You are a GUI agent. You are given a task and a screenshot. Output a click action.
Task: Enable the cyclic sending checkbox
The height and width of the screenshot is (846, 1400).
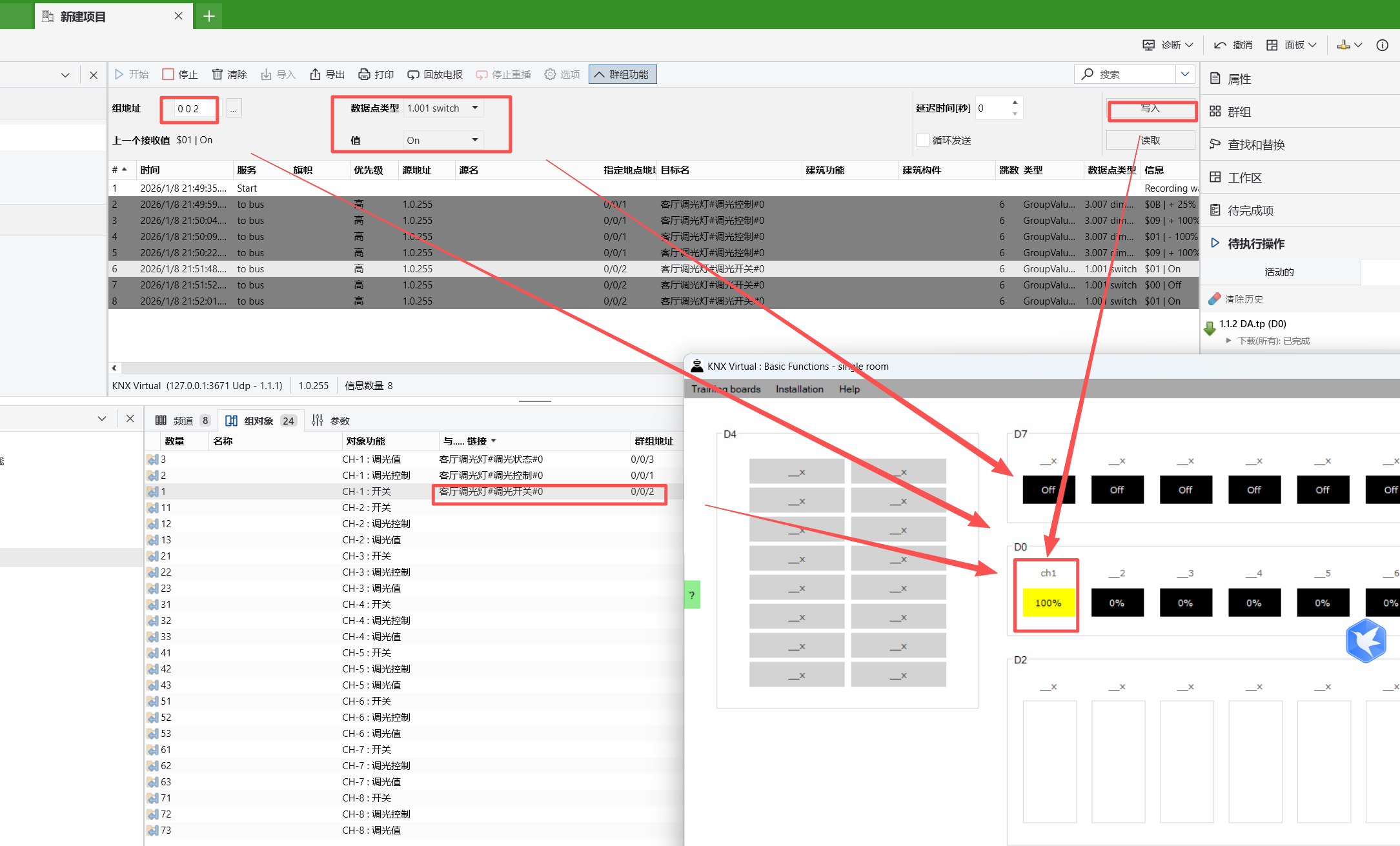(923, 140)
